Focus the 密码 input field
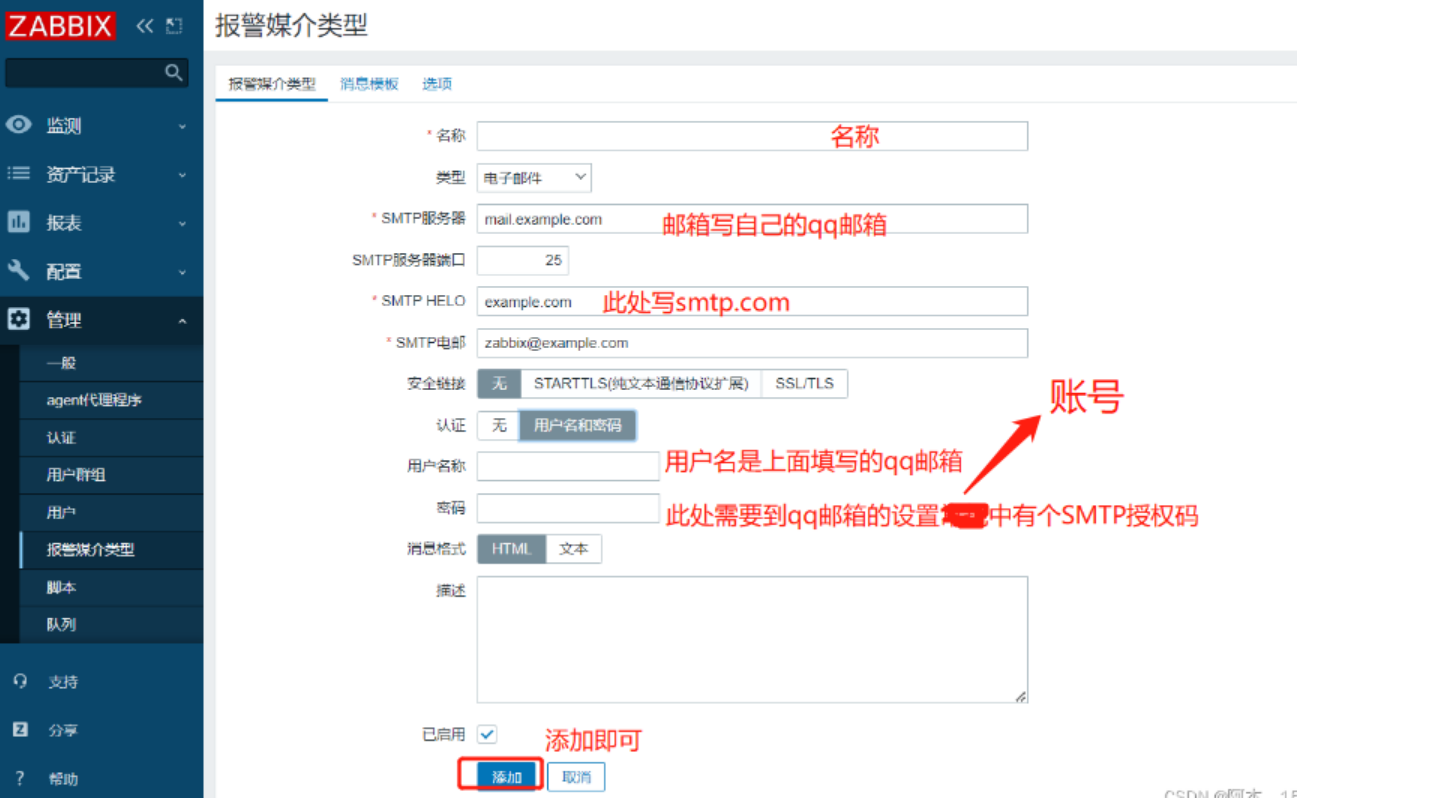 [568, 508]
